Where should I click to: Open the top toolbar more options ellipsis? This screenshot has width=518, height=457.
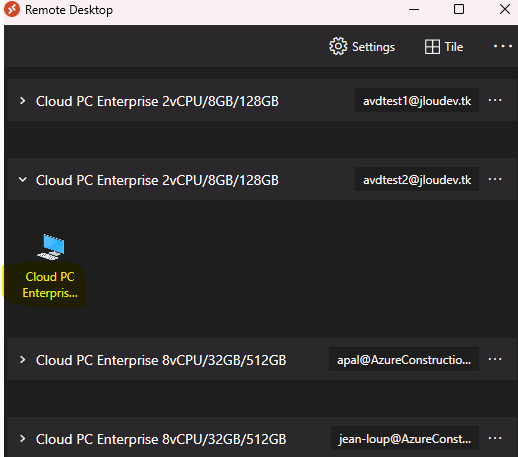click(503, 46)
